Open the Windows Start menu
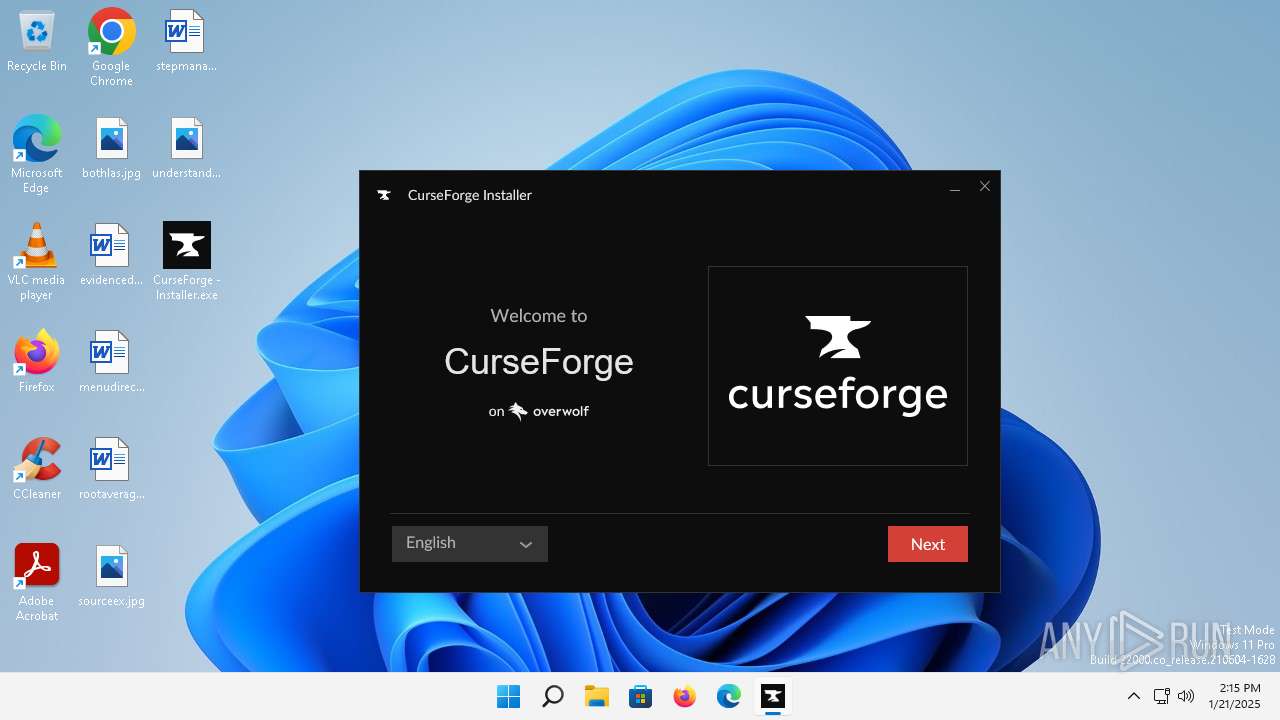The height and width of the screenshot is (720, 1280). [x=508, y=696]
